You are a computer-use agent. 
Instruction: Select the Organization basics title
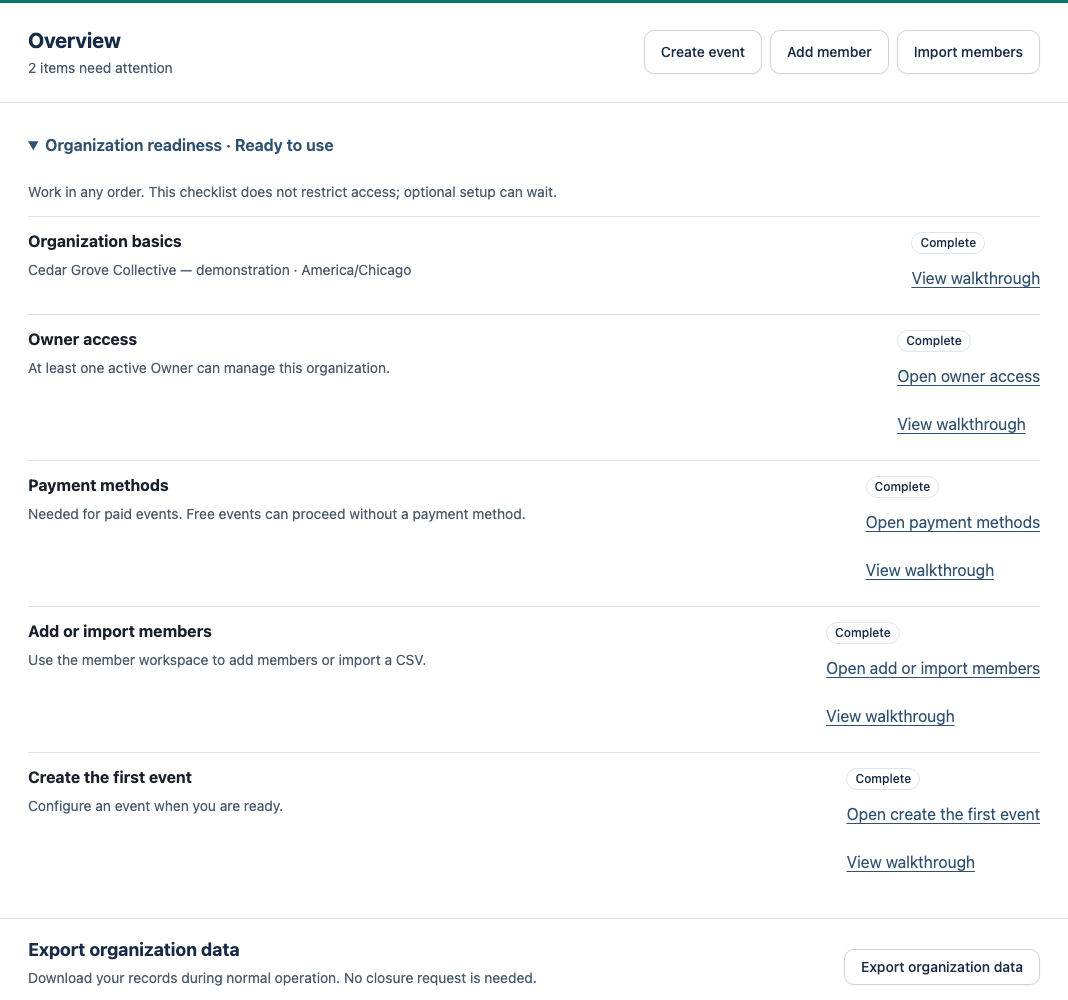105,241
